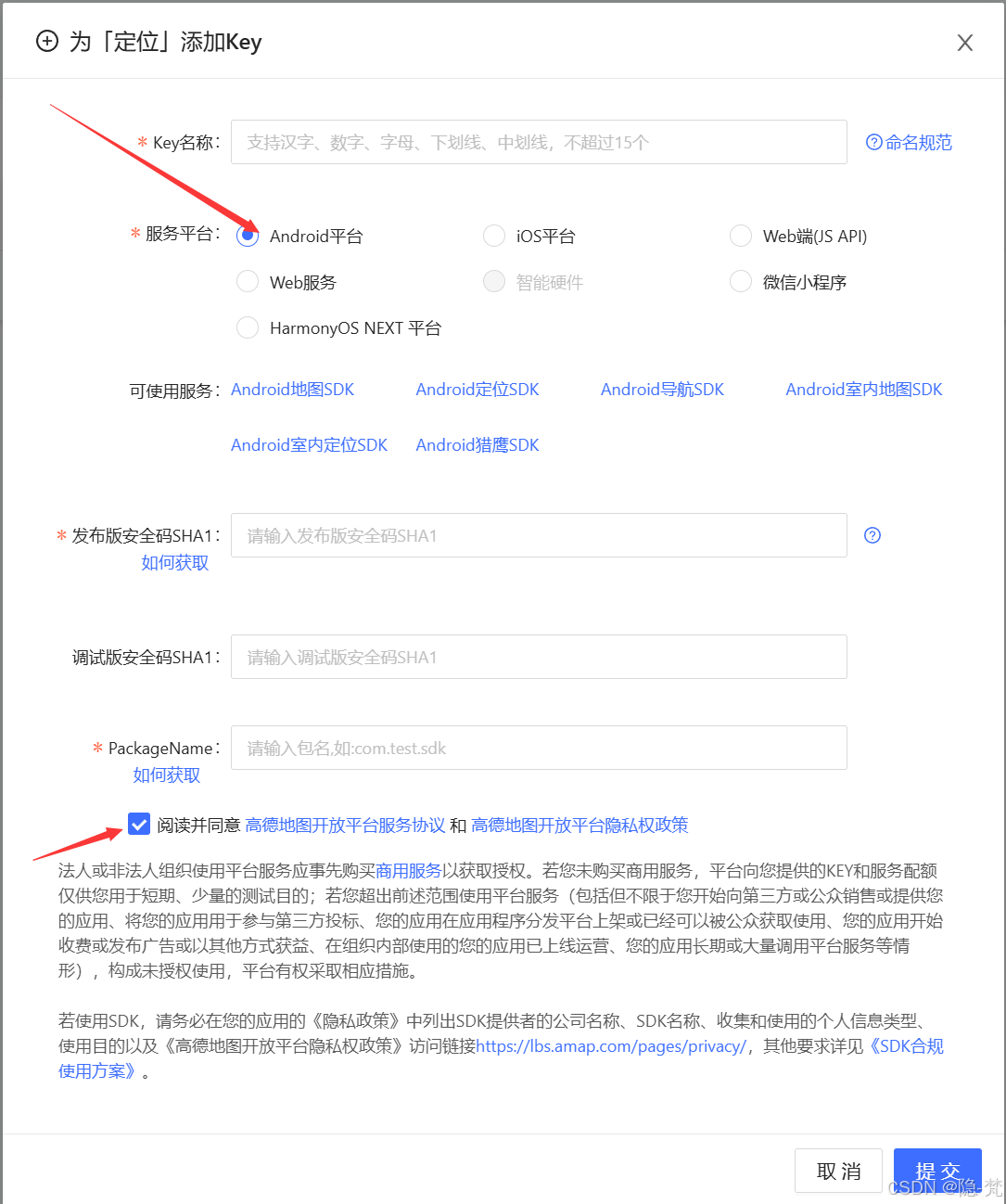1006x1204 pixels.
Task: Open the lbs.amap.com privacy URL link
Action: (611, 1046)
